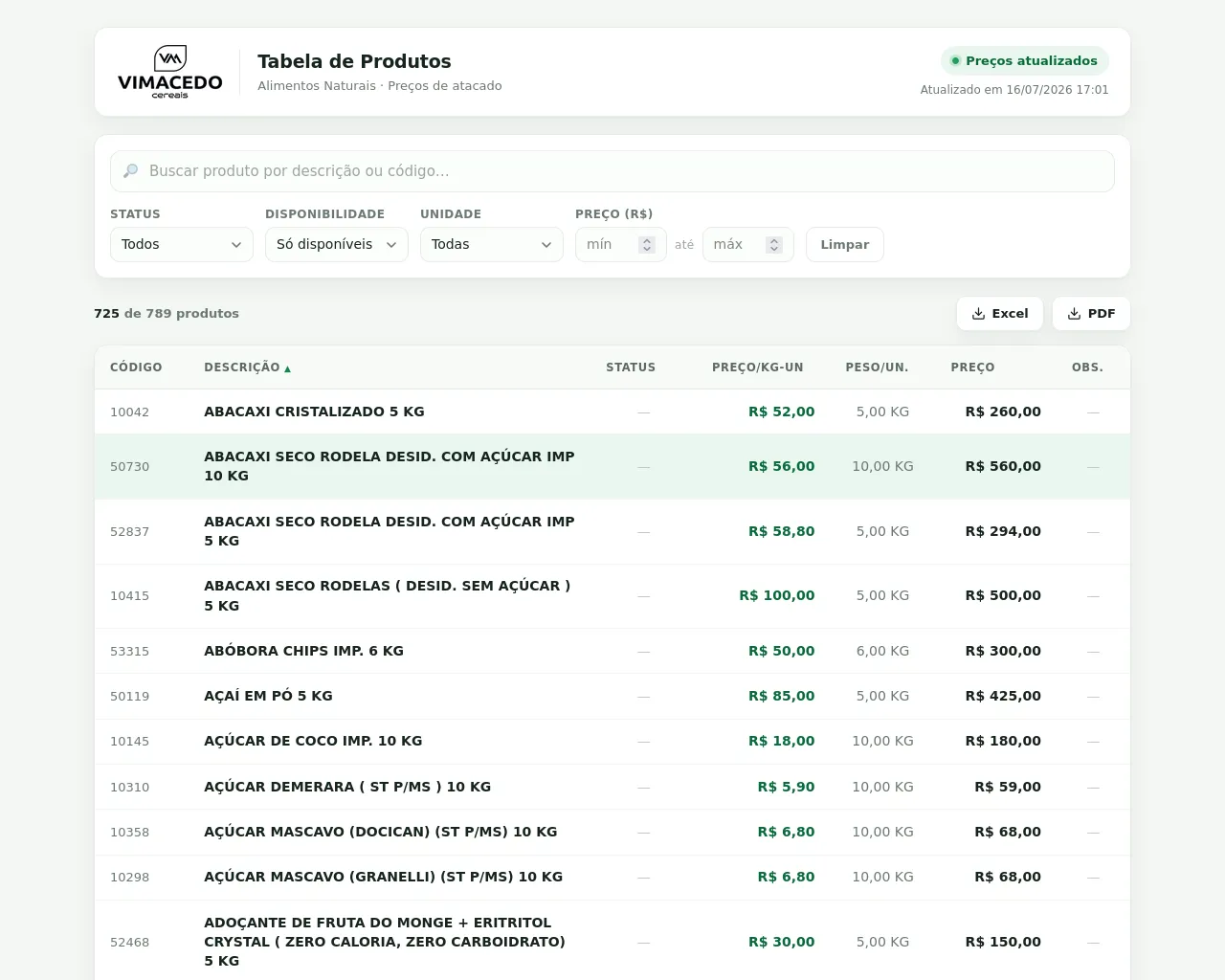This screenshot has height=980, width=1225.
Task: Click product code 10145
Action: click(129, 742)
